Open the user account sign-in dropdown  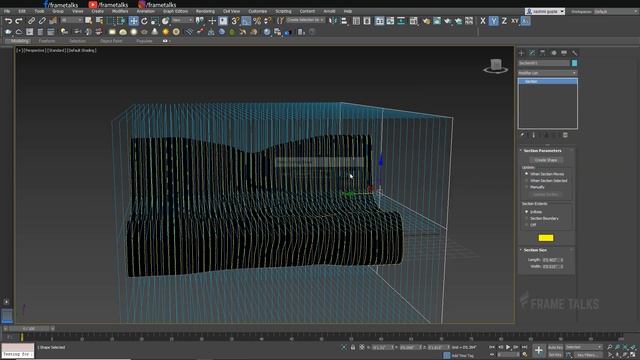point(545,11)
